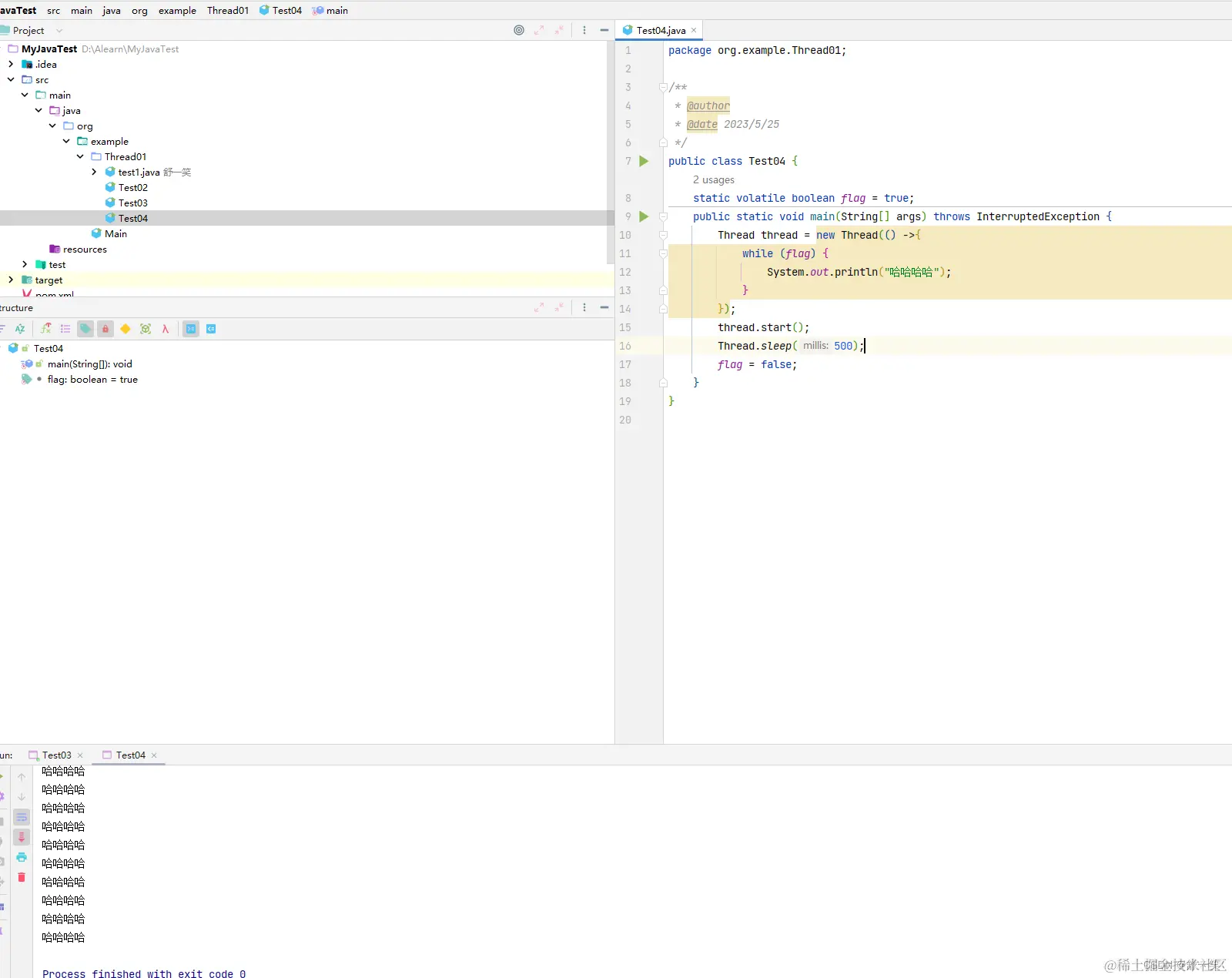Click the Collapse All icon in Project panel header
1232x978 pixels.
click(x=559, y=30)
